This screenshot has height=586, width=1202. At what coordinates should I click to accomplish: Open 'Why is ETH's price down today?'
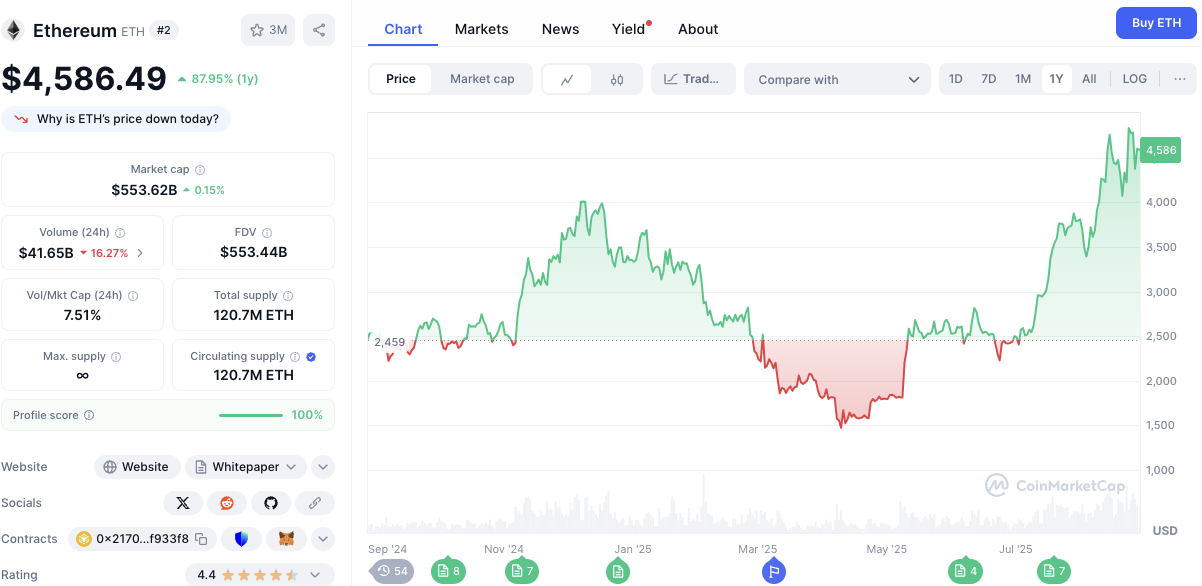[116, 119]
